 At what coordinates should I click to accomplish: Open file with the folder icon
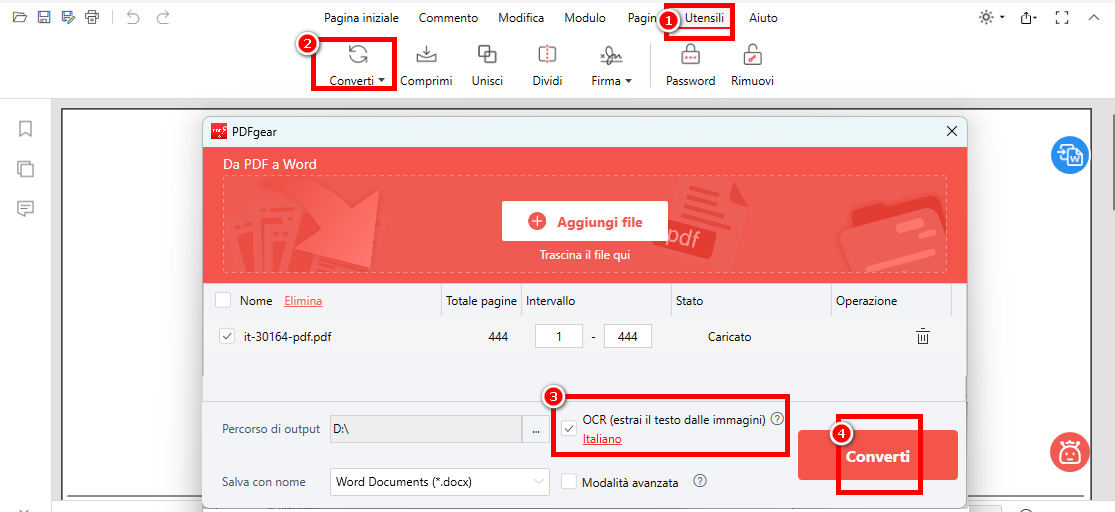tap(20, 18)
